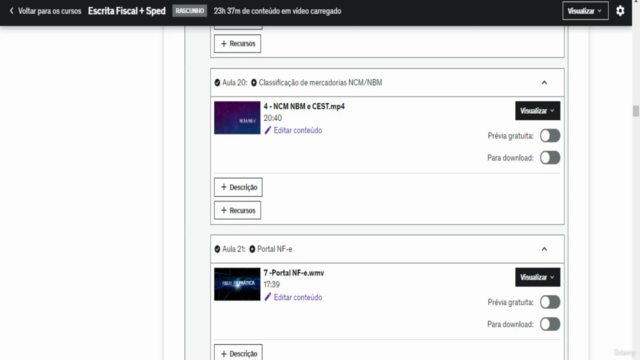
Task: Open the Portal NF-e video thumbnail
Action: pos(237,284)
